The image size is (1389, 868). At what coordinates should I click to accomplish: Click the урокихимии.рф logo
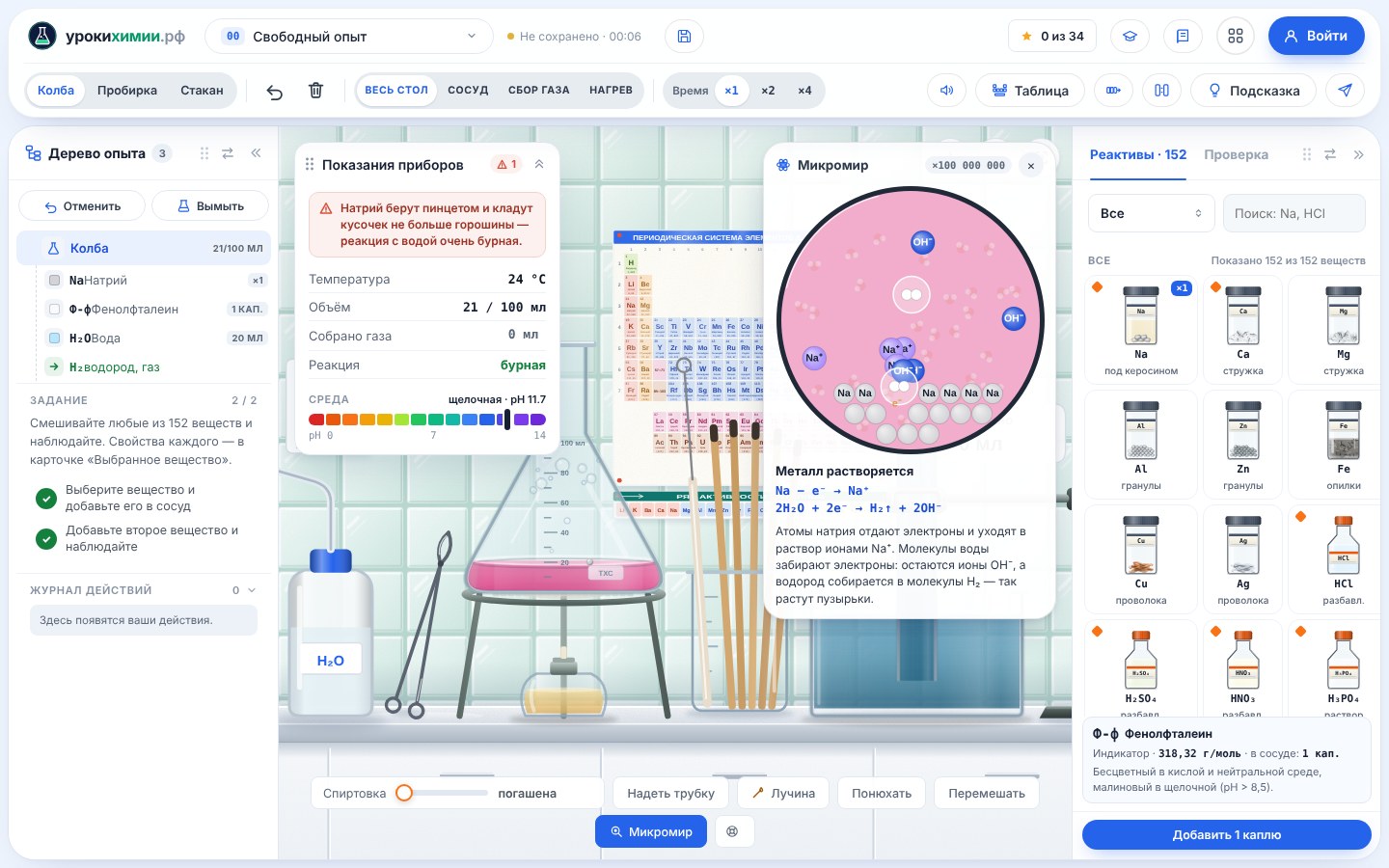coord(106,37)
